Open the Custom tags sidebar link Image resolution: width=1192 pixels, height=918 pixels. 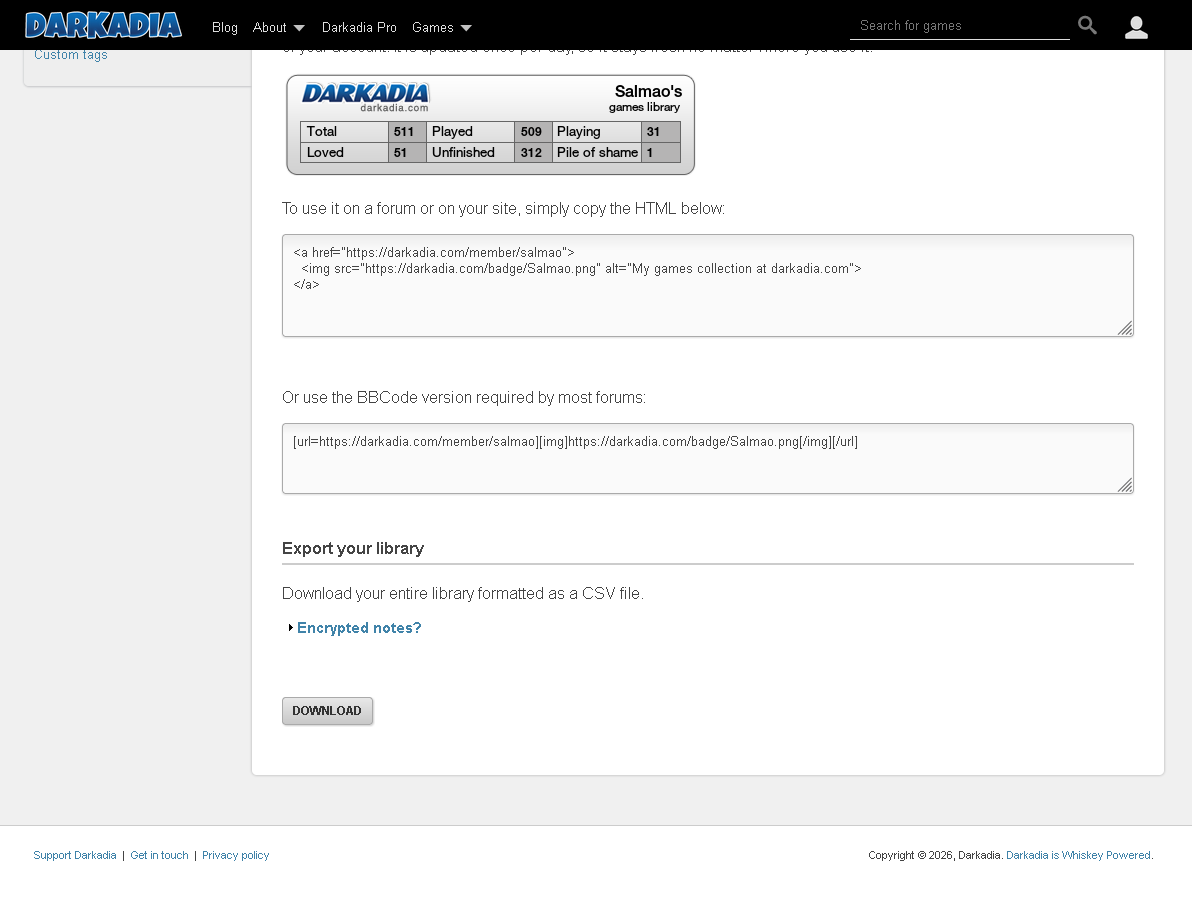point(71,55)
